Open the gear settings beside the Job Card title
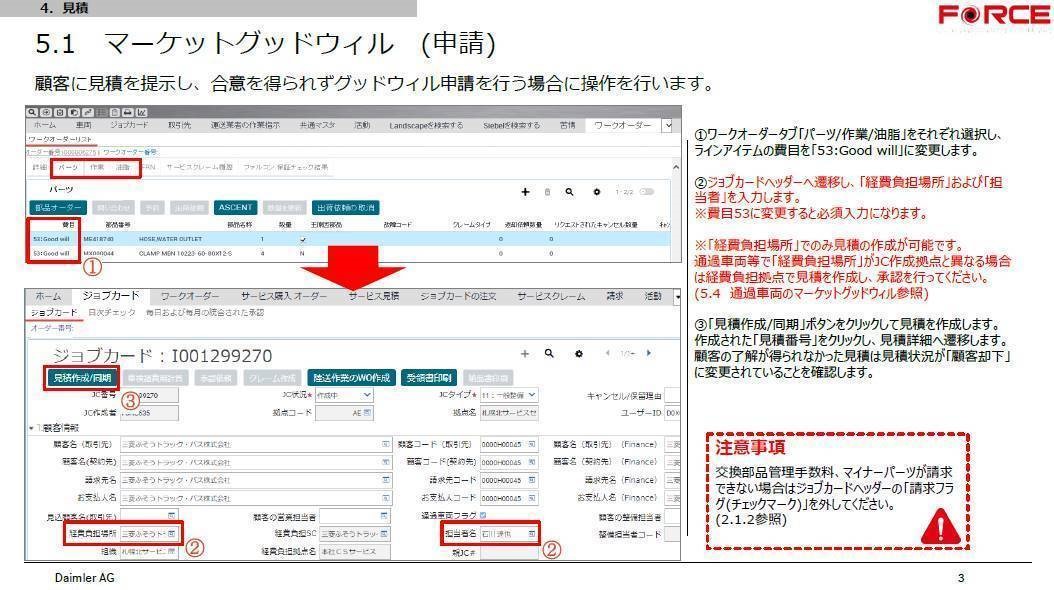The height and width of the screenshot is (590, 1054). pyautogui.click(x=579, y=354)
